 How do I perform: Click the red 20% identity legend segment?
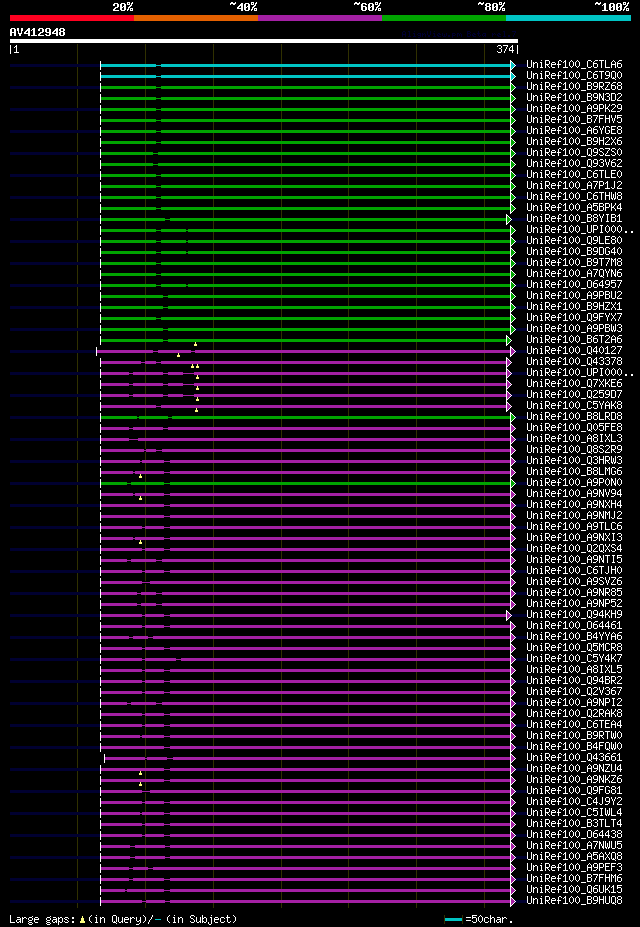[x=72, y=18]
